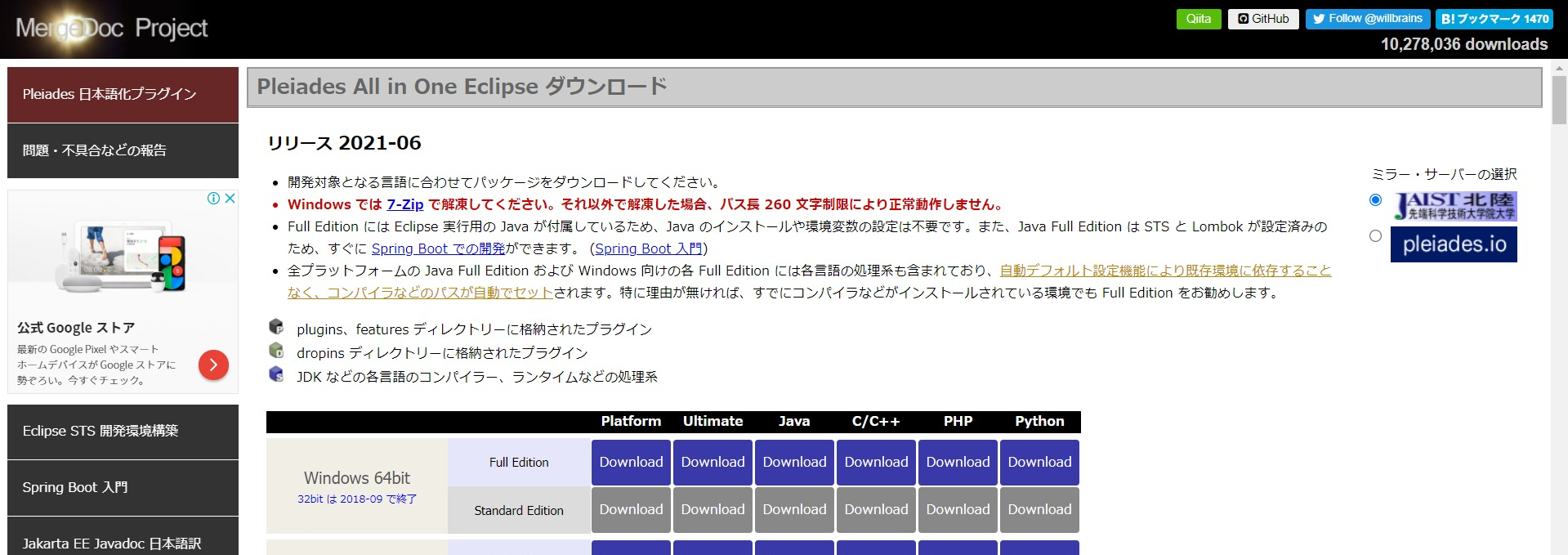Open the 自動デフォルト設定機能 orange link

[x=1166, y=271]
